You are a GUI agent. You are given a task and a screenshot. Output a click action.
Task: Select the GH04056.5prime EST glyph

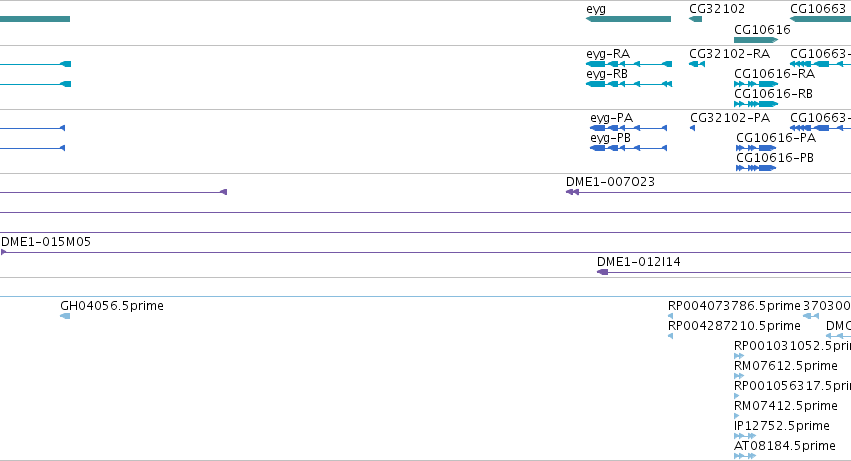click(x=65, y=316)
